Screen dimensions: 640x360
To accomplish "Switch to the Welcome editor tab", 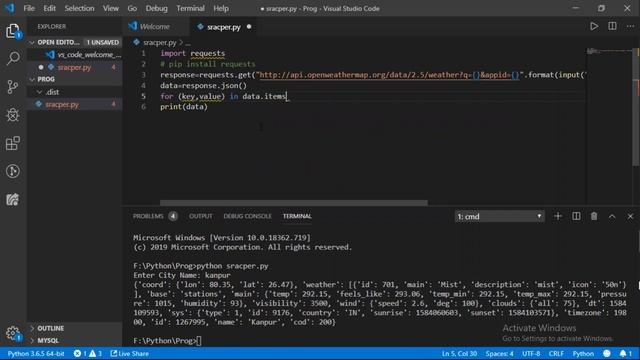I will point(155,27).
